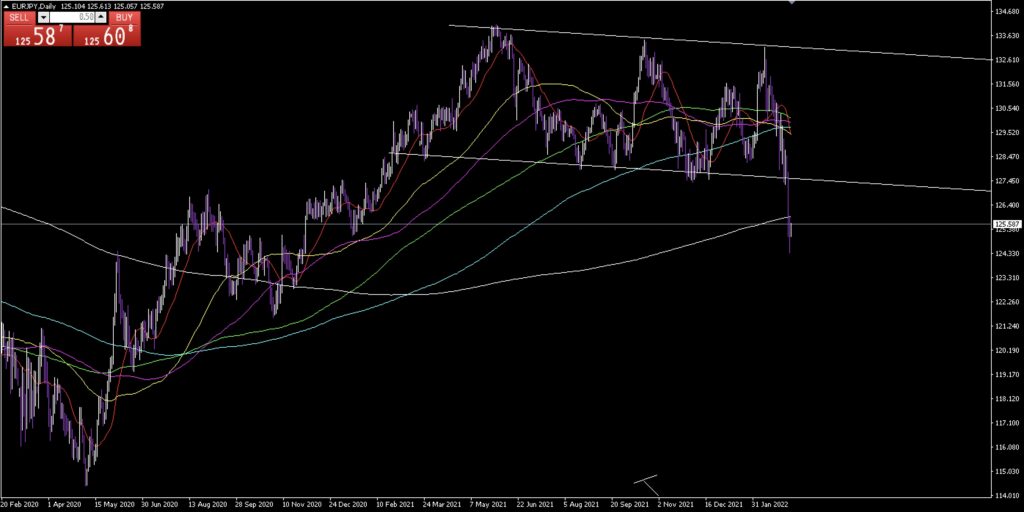Collapse the one-click trading panel triangle

coord(6,7)
